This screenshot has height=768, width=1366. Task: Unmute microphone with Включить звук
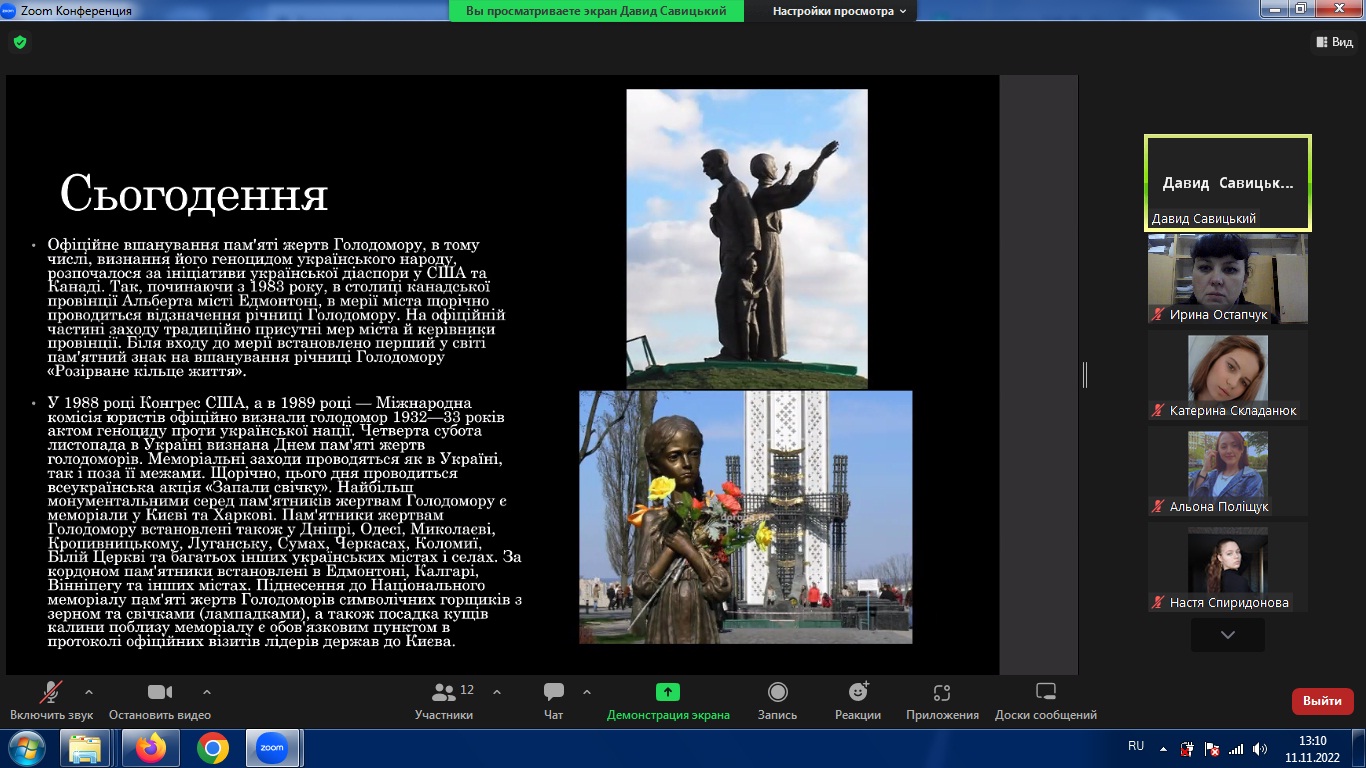51,701
